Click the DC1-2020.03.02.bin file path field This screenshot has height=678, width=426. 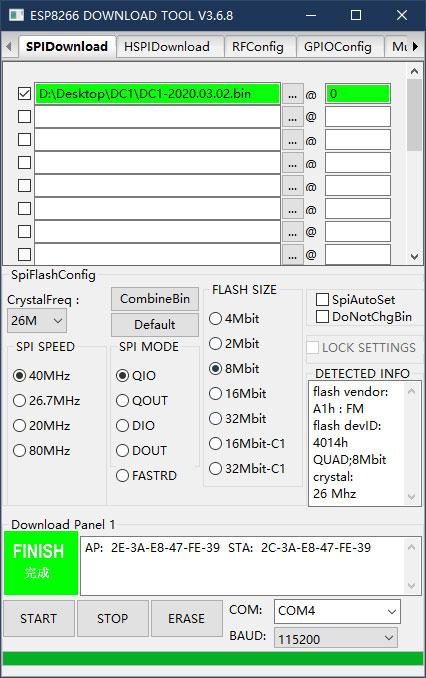157,94
